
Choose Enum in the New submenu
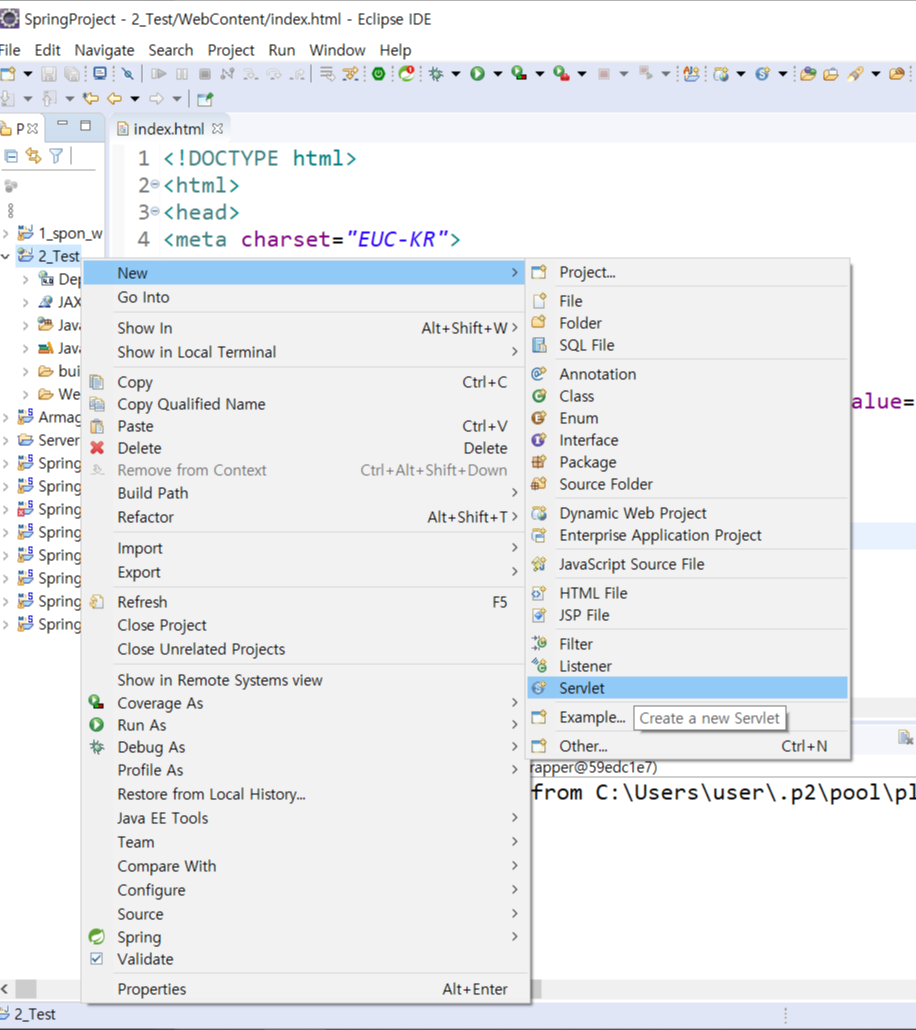pos(687,418)
